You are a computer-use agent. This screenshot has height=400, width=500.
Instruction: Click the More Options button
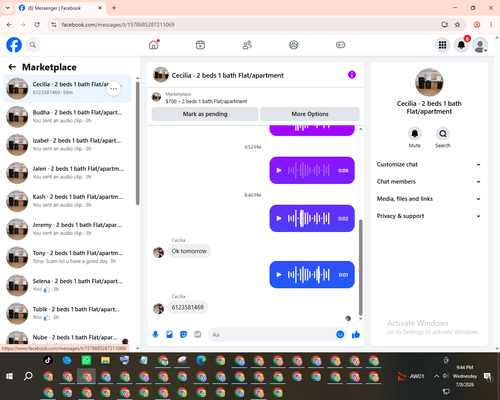(310, 114)
